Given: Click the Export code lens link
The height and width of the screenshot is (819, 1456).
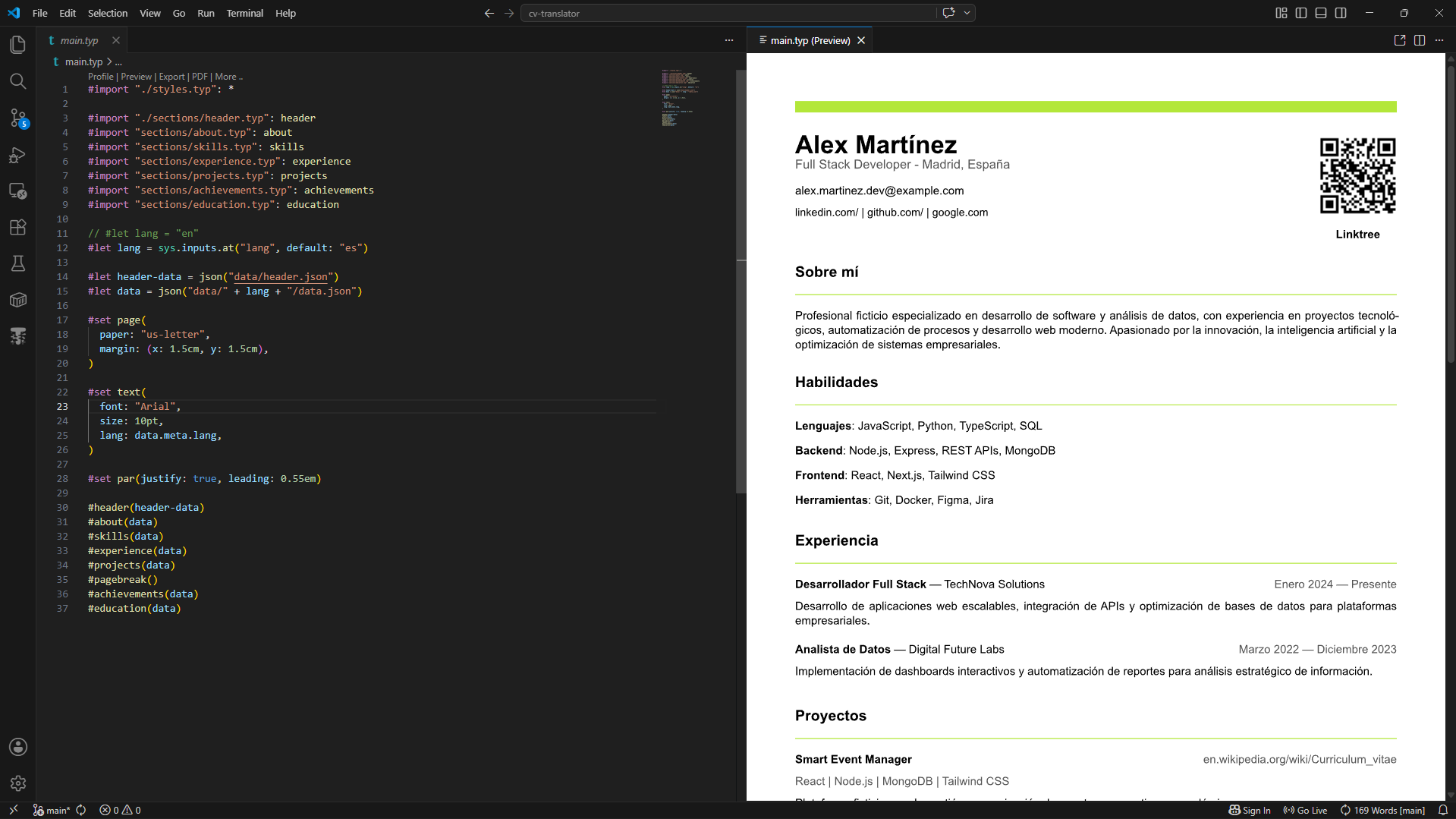Looking at the screenshot, I should 171,77.
